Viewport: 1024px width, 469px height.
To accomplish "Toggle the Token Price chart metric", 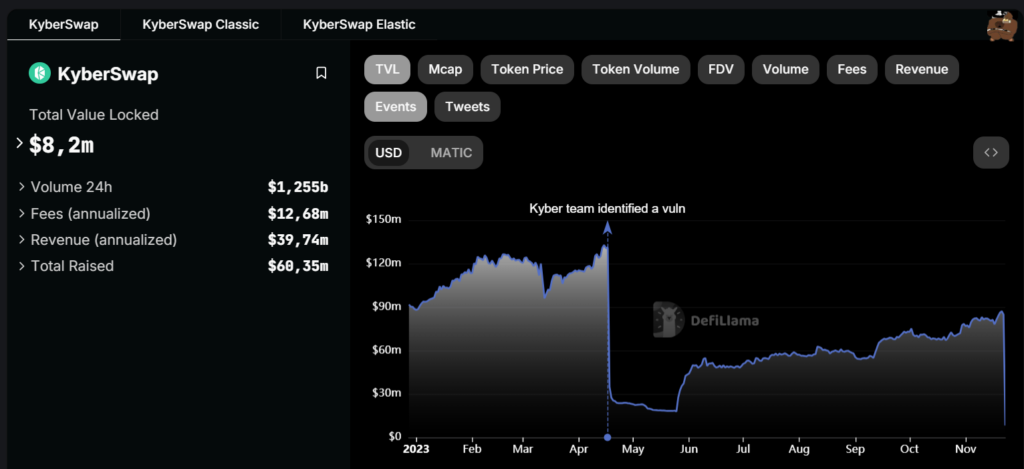I will tap(527, 70).
